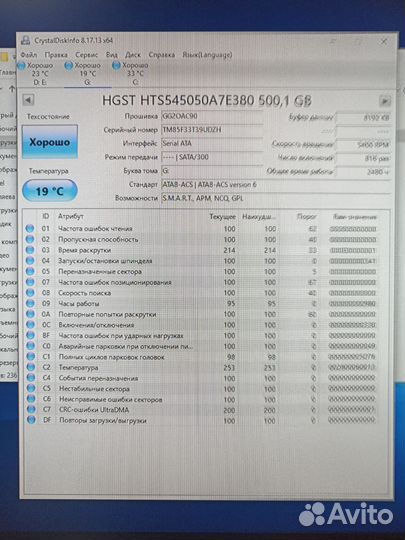This screenshot has width=405, height=540.
Task: Click status icon for Повторы загрузки/выгрузки
Action: [31, 420]
